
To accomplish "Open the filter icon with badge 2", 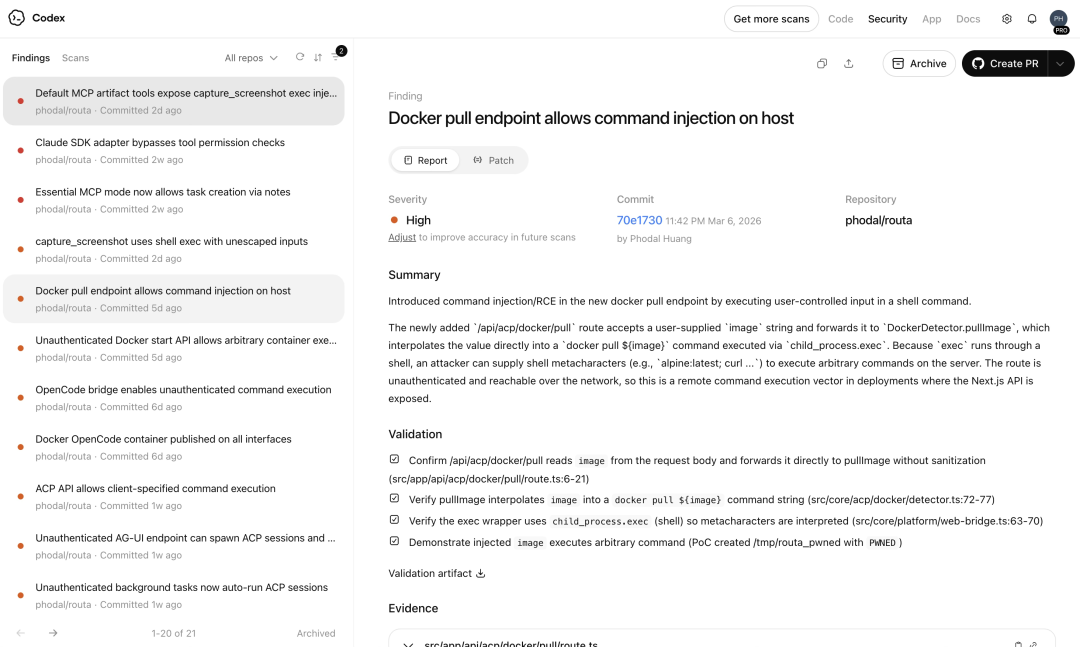I will coord(335,57).
